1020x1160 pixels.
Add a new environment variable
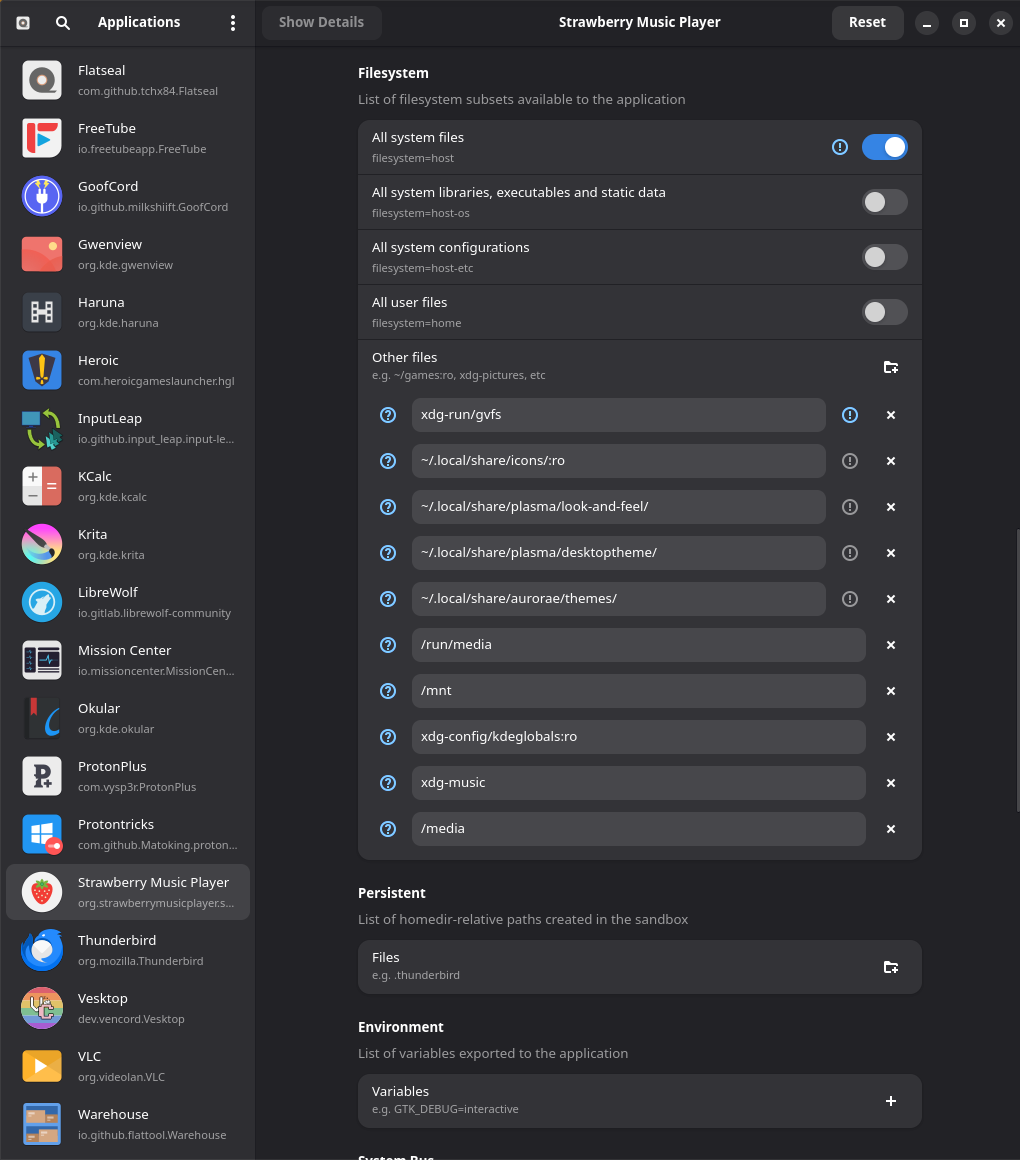point(890,1101)
